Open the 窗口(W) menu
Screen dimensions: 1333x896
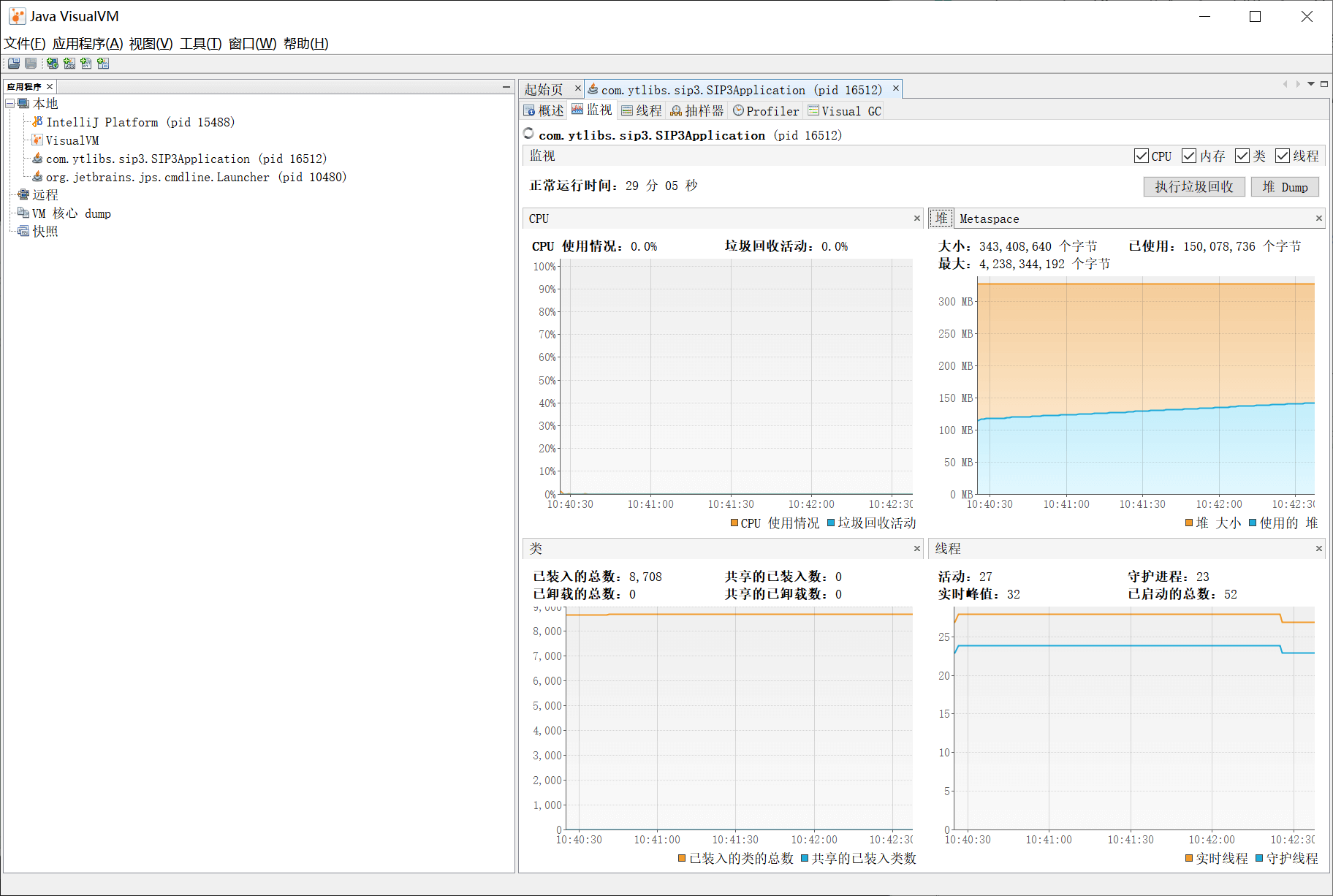click(x=253, y=44)
